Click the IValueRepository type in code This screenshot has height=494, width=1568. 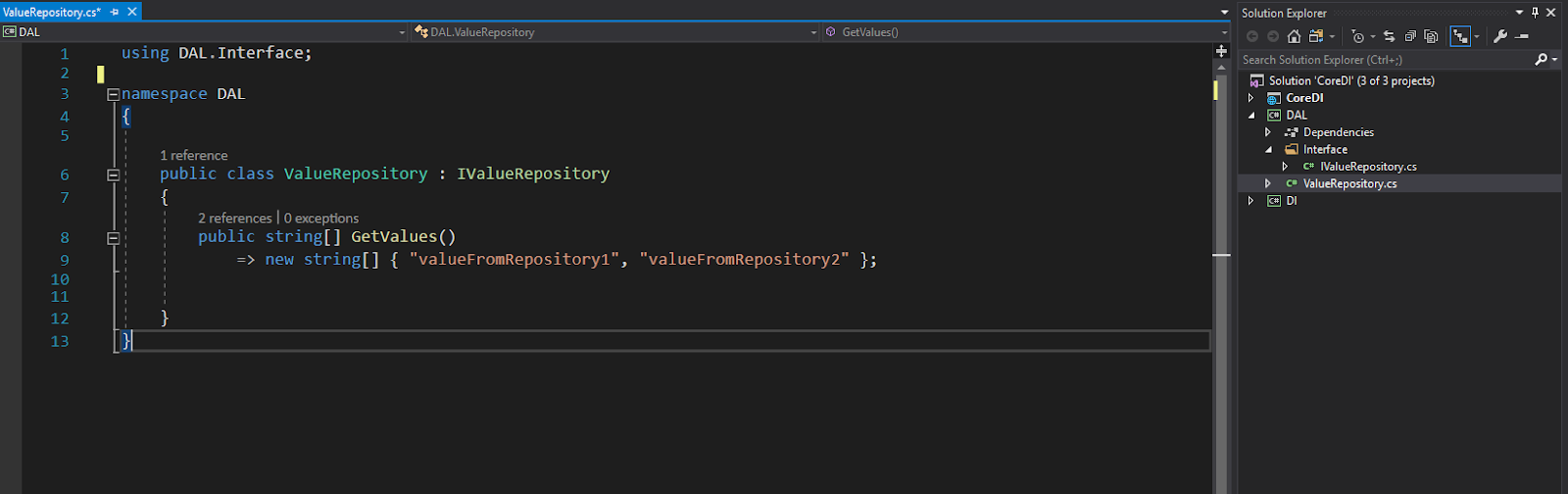(533, 173)
